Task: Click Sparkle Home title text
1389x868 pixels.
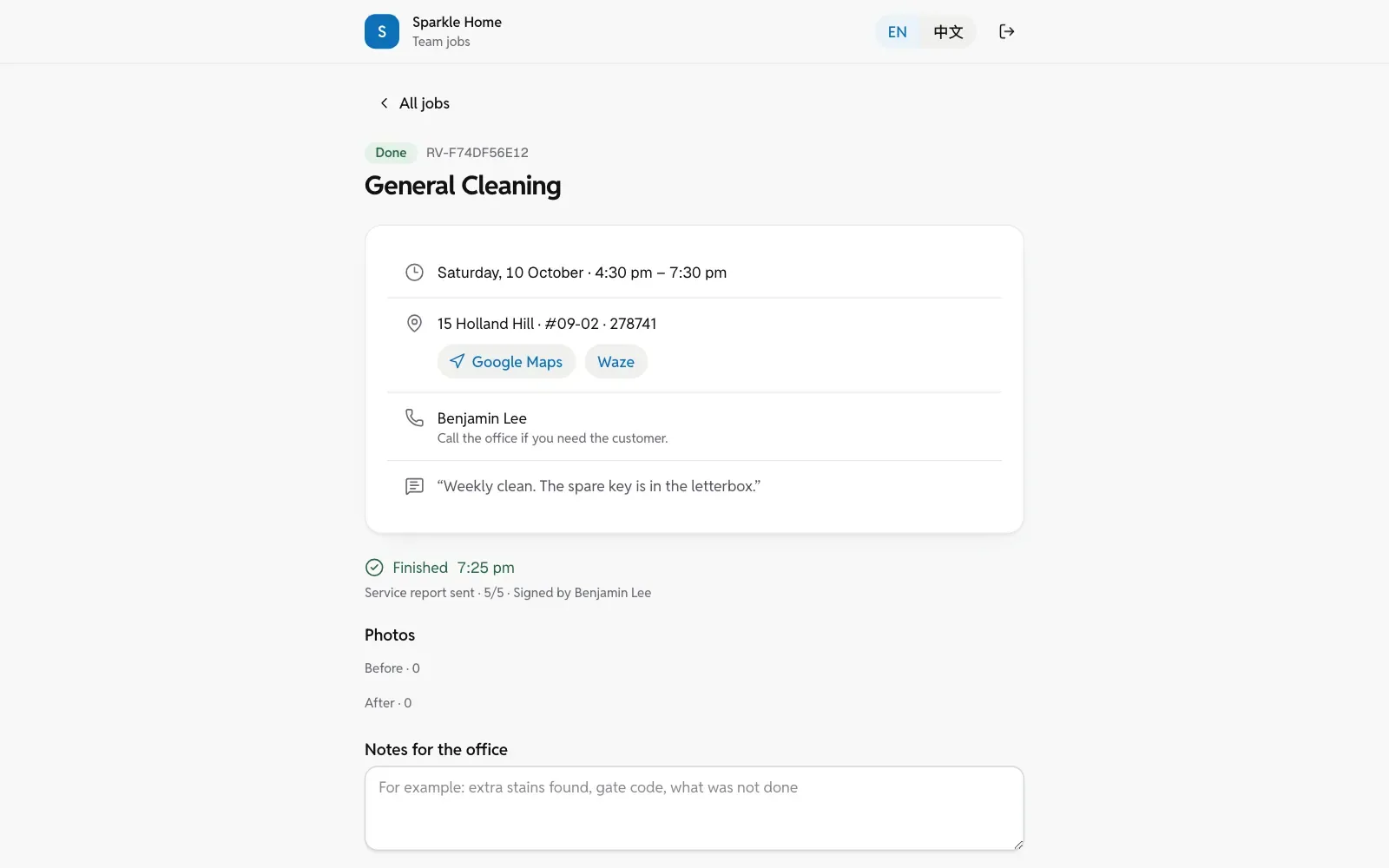Action: pyautogui.click(x=457, y=23)
